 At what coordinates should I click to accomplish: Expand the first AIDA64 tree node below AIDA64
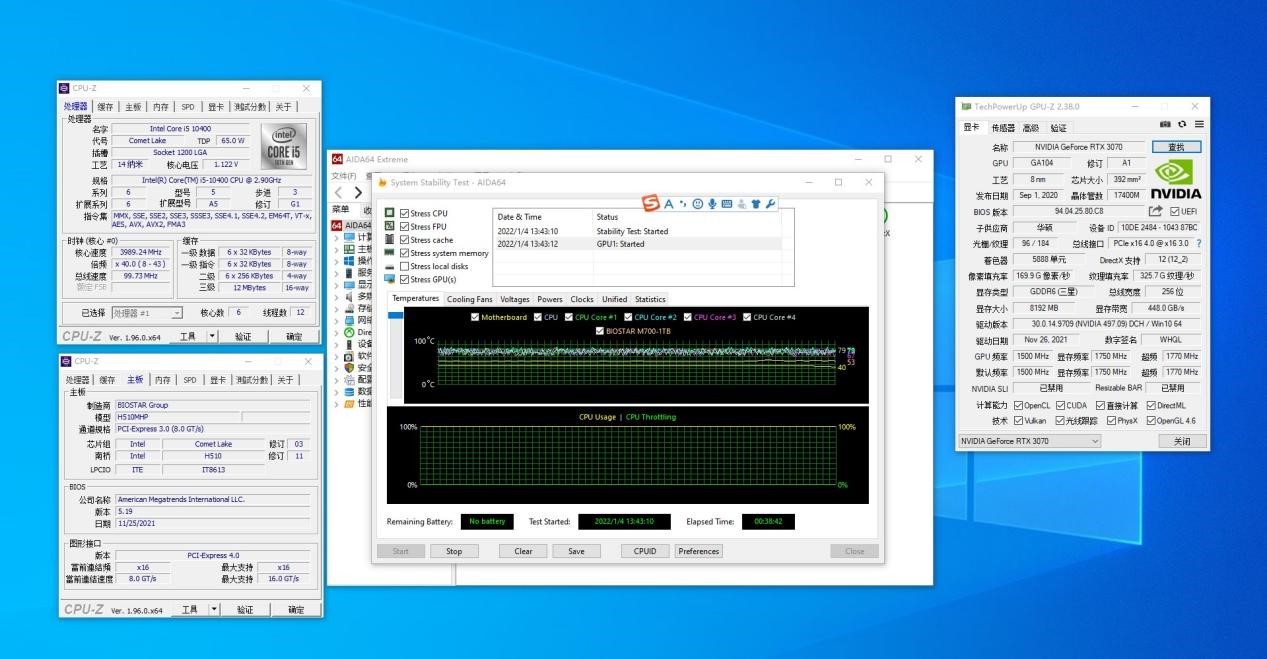click(337, 238)
